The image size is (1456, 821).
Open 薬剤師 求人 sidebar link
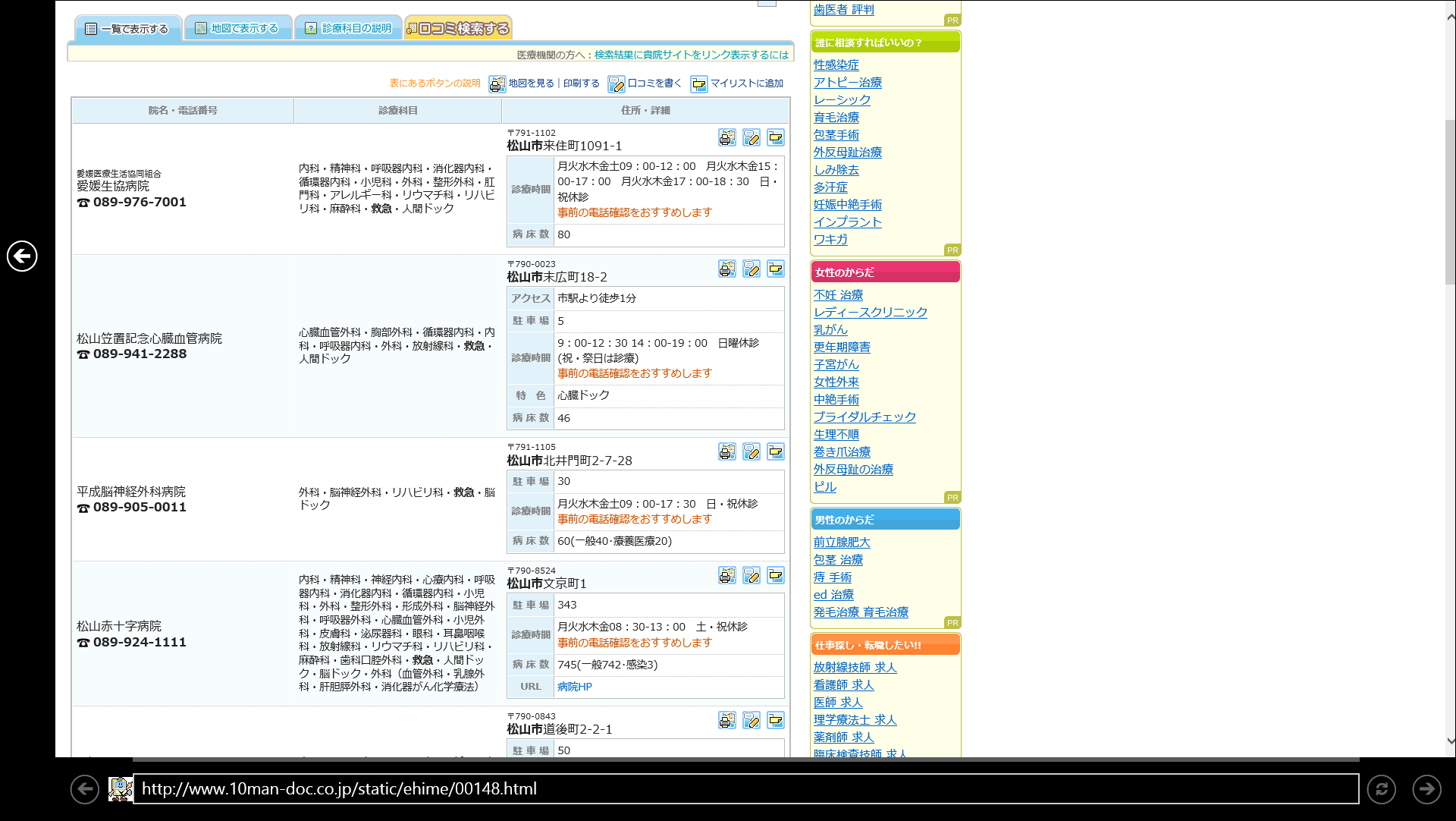843,738
